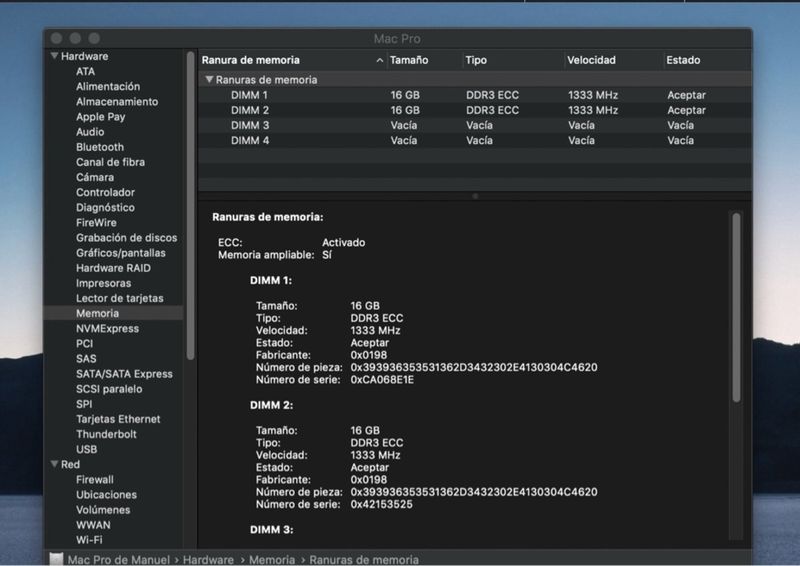Select Hardware RAID in the sidebar
800x566 pixels.
pyautogui.click(x=113, y=268)
